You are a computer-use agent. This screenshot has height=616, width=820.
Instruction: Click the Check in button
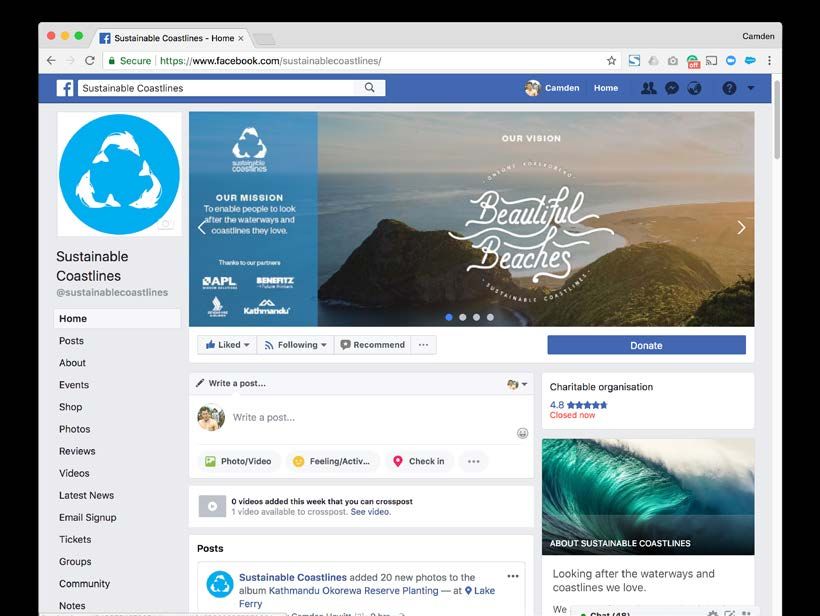click(x=419, y=461)
